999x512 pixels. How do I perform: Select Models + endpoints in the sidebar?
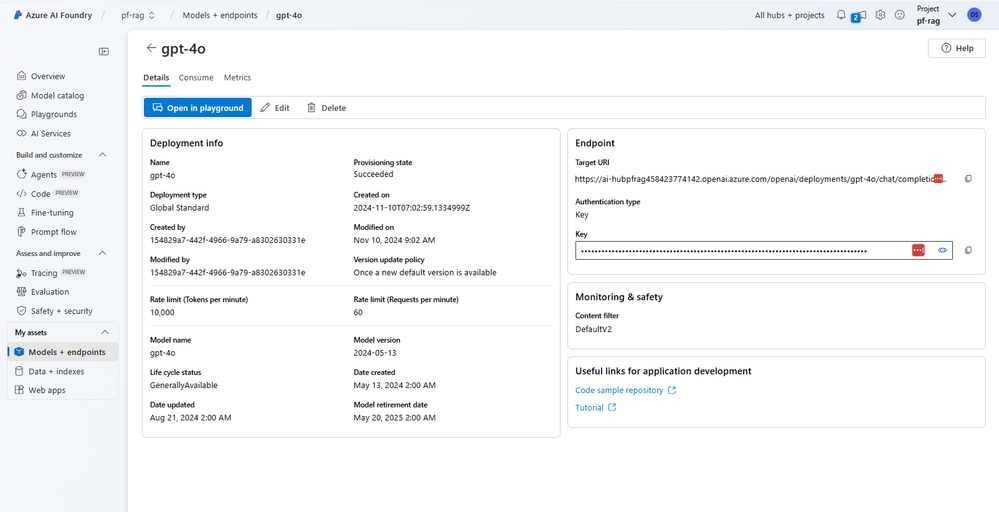(62, 352)
